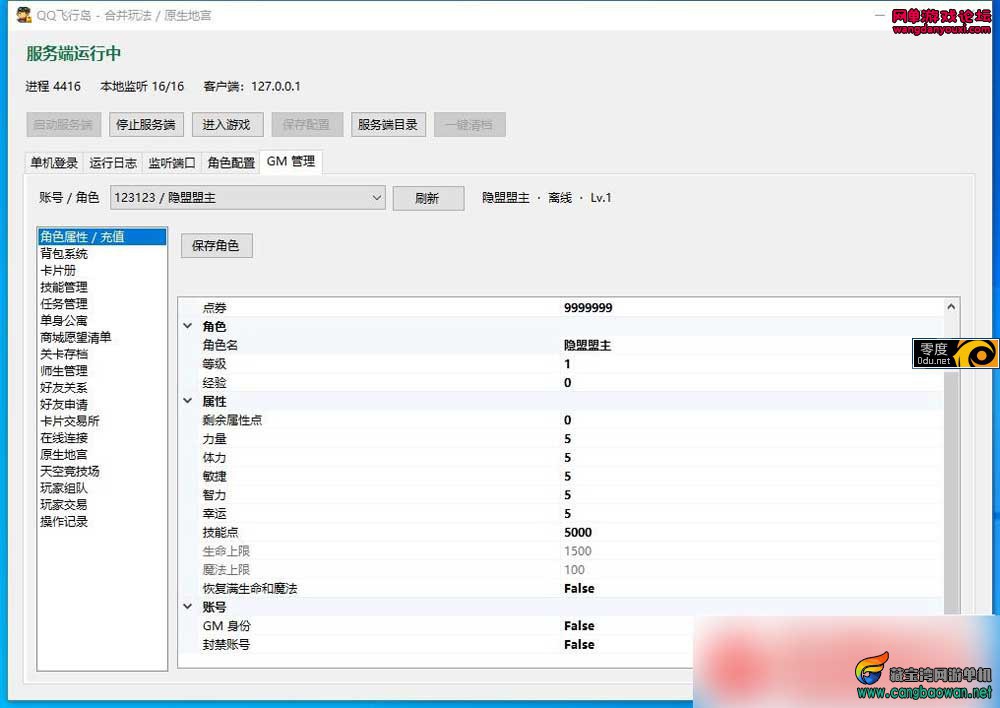The height and width of the screenshot is (708, 1000).
Task: Click the 停止服务端 button
Action: (x=146, y=124)
